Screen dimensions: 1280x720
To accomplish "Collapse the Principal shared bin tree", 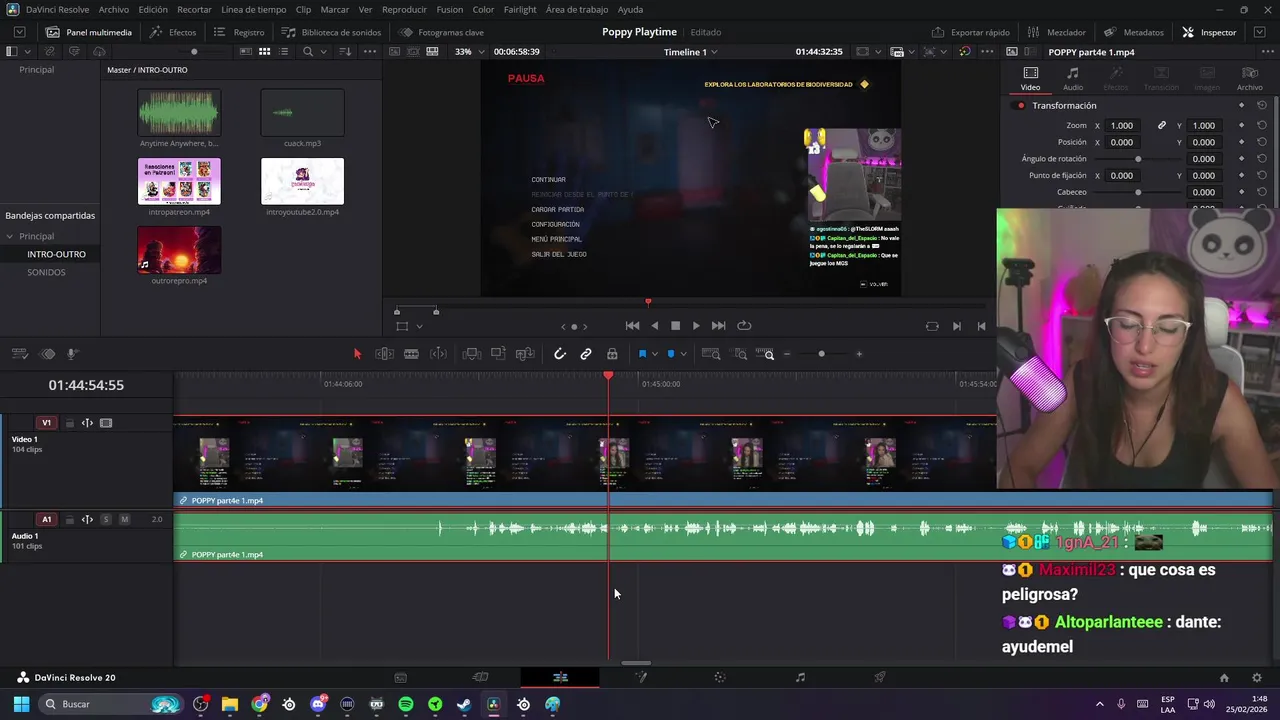I will [9, 236].
